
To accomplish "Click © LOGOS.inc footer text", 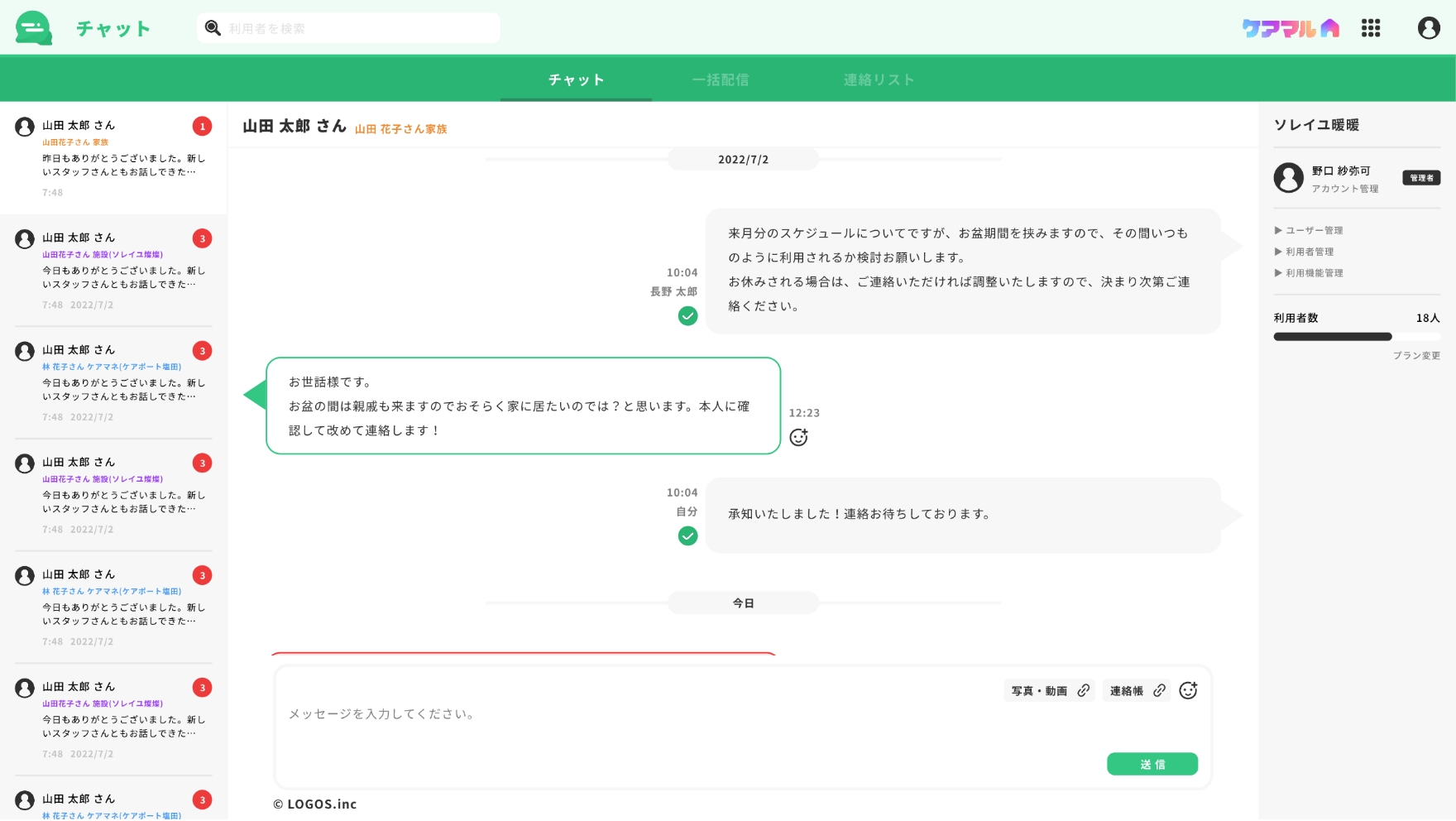I will (315, 804).
